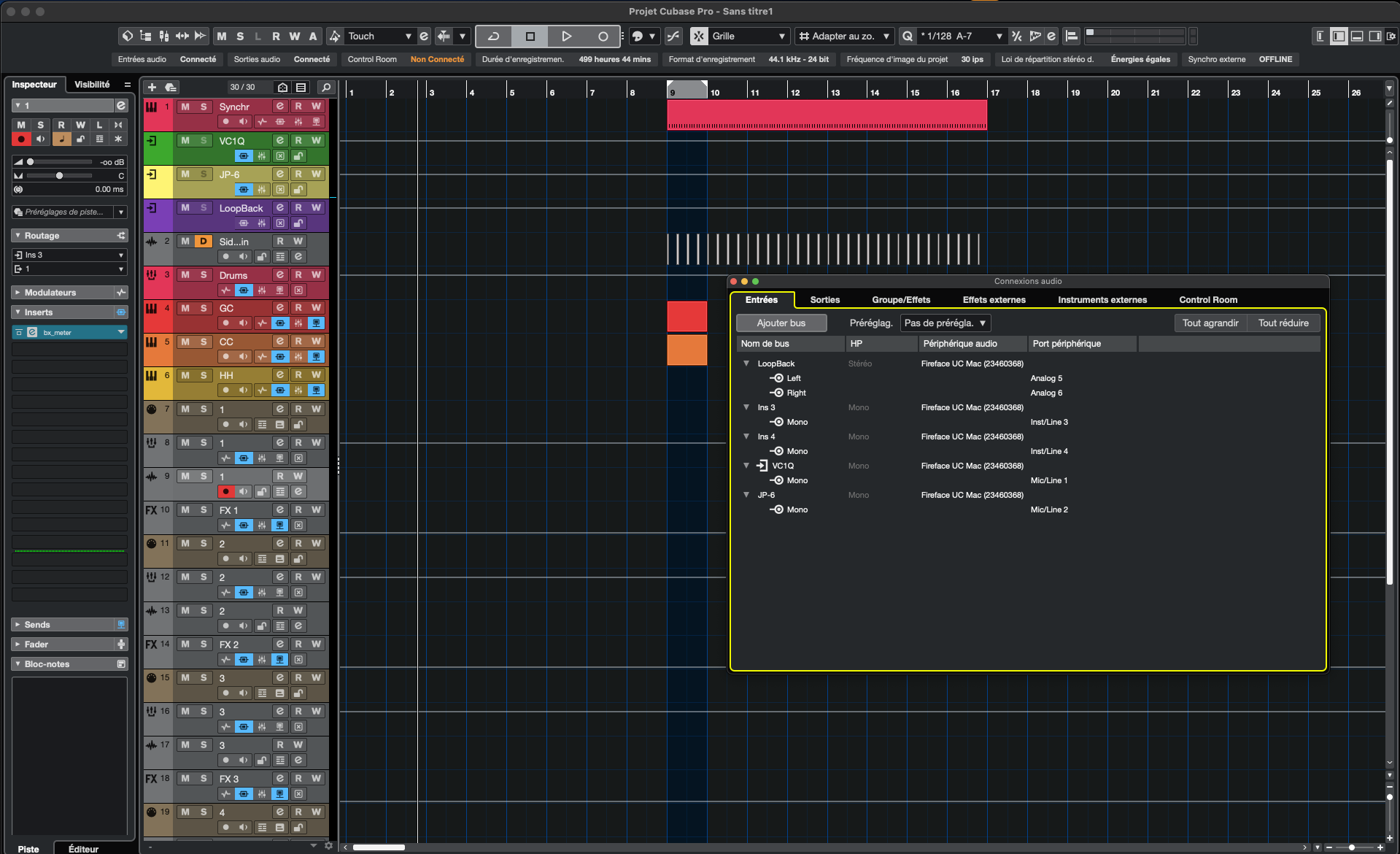Click the red Synchr clip in timeline
Image resolution: width=1400 pixels, height=854 pixels.
pos(826,115)
